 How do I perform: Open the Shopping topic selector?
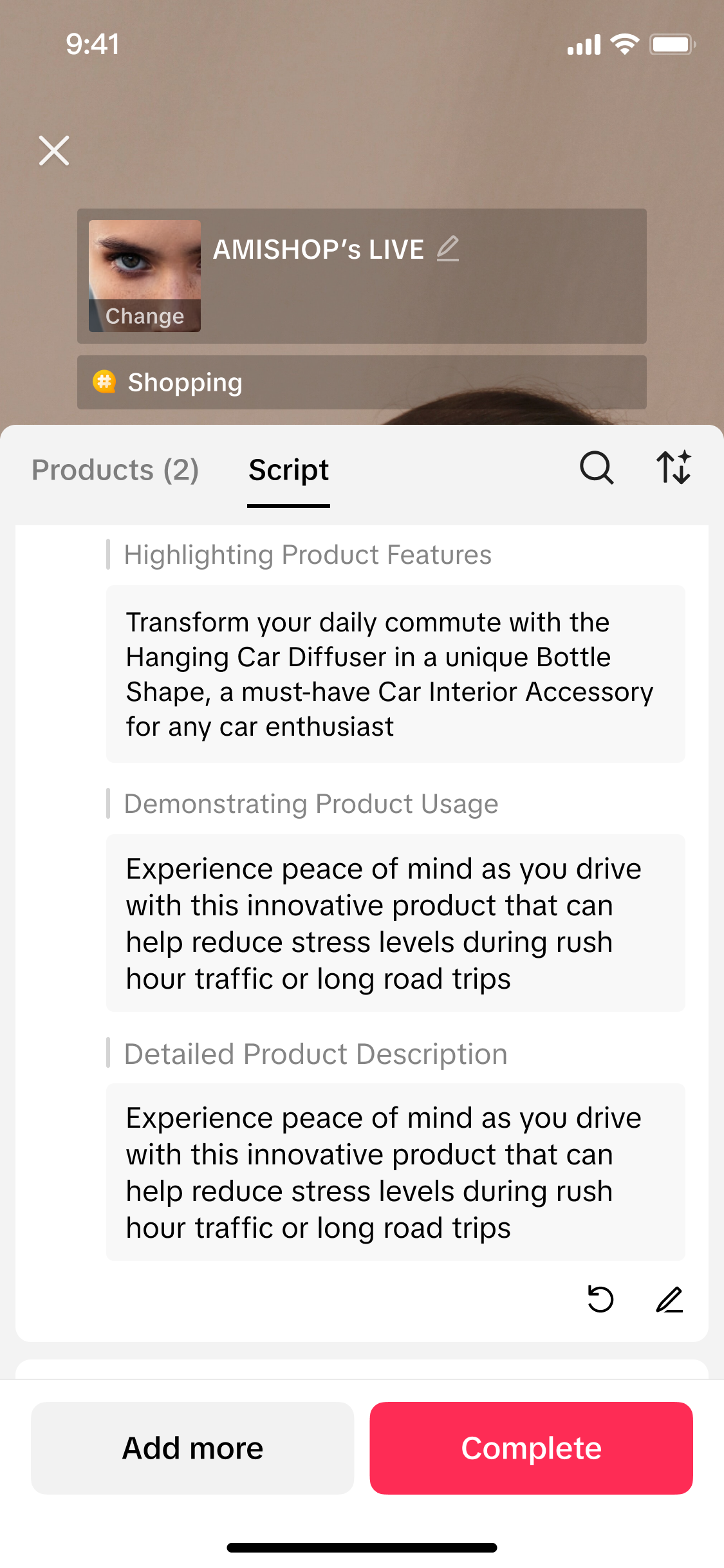pos(362,382)
